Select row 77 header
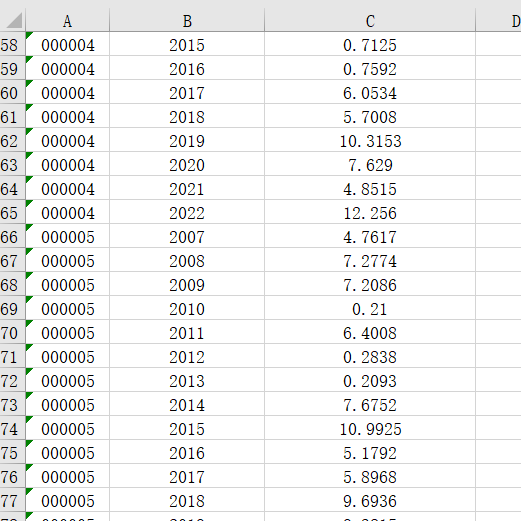Viewport: 521px width, 521px height. (x=12, y=501)
